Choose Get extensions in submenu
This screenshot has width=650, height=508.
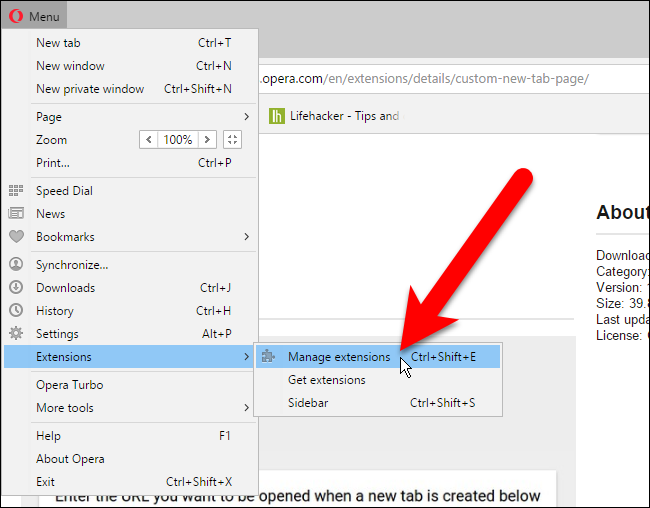pyautogui.click(x=378, y=380)
